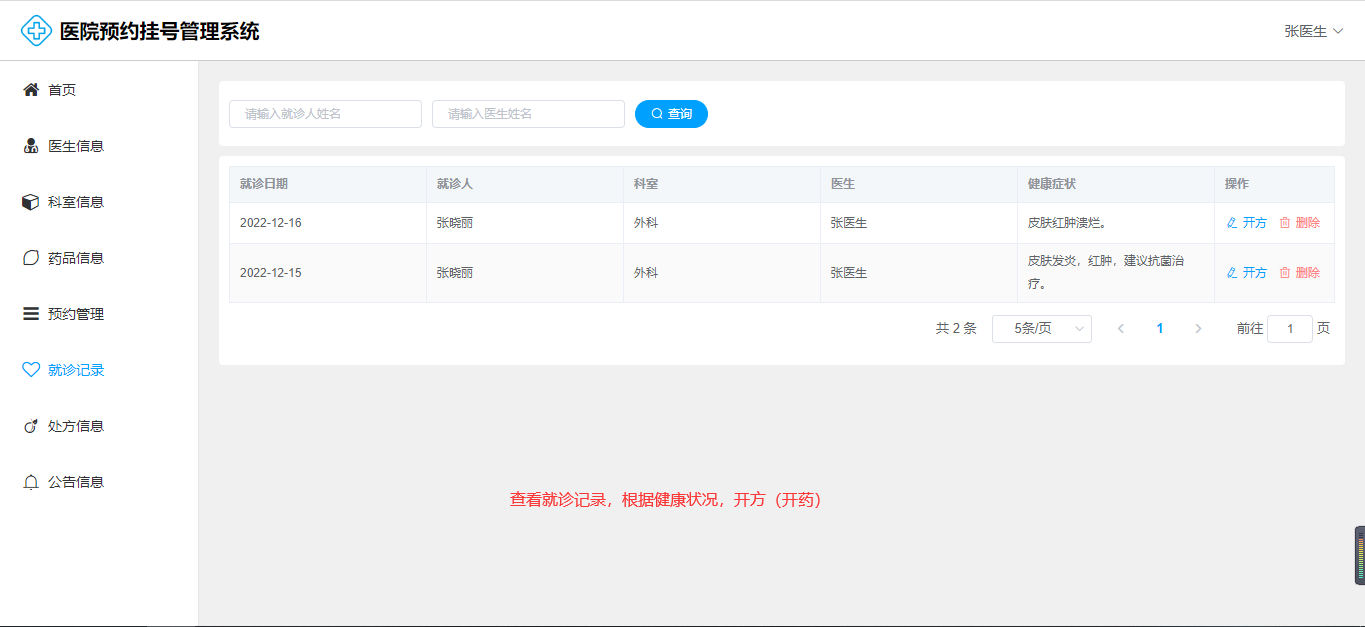Viewport: 1365px width, 627px height.
Task: Expand the 5条/页 page size selector
Action: tap(1041, 329)
